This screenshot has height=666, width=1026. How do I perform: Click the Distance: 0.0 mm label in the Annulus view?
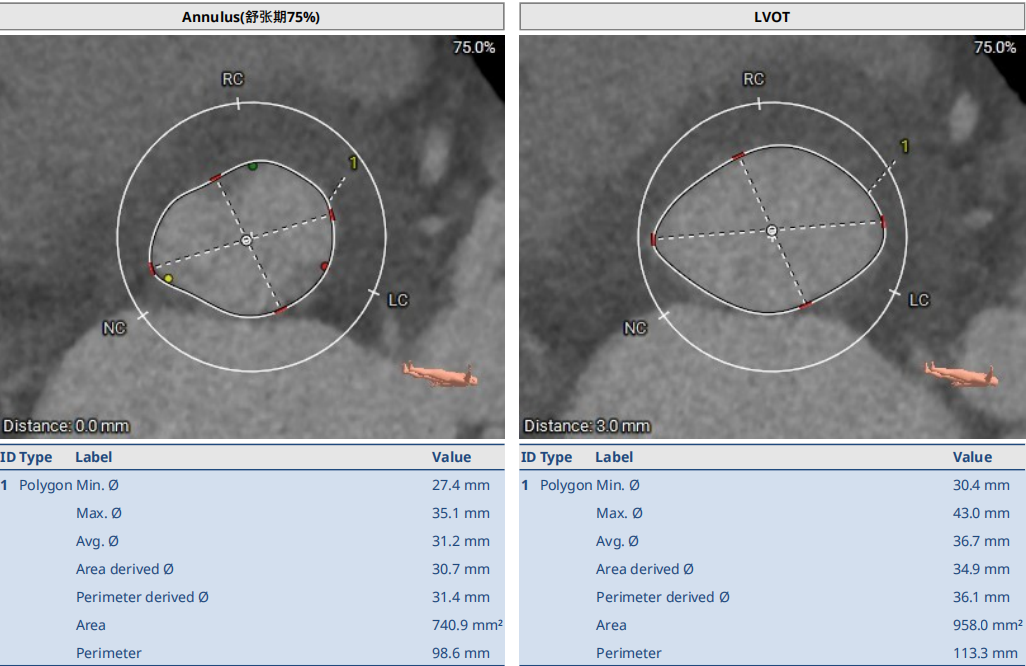[66, 426]
